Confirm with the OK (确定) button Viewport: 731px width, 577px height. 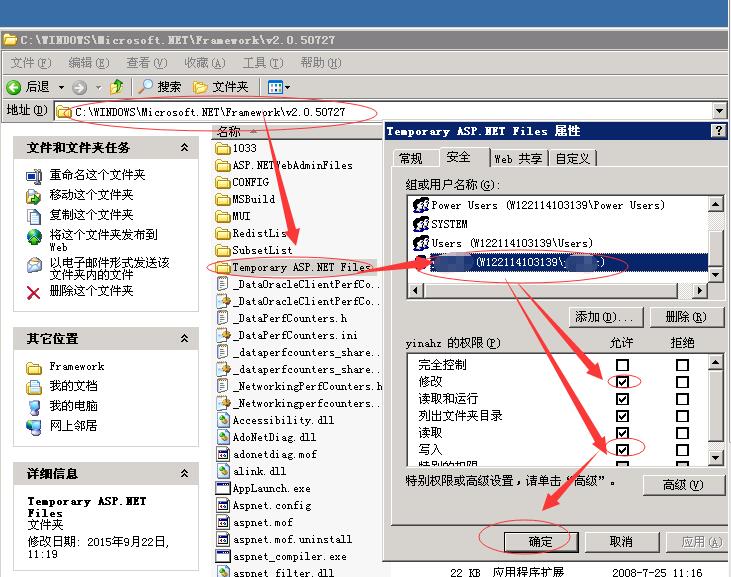541,542
